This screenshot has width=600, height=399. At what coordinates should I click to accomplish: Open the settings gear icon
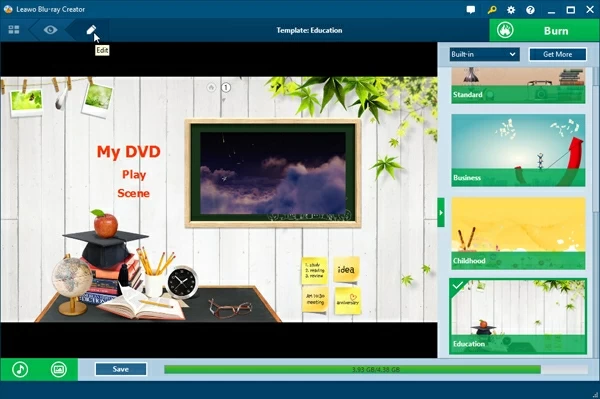point(511,10)
